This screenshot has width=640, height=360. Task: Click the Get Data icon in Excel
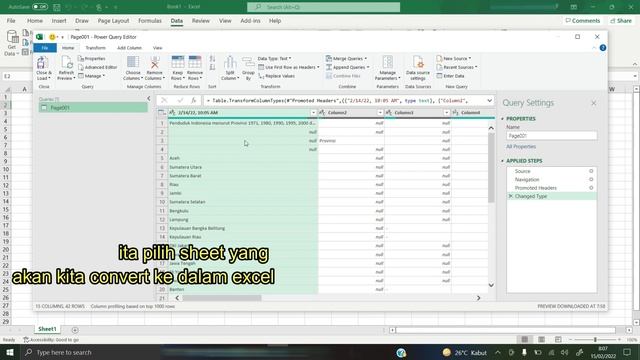click(x=12, y=38)
